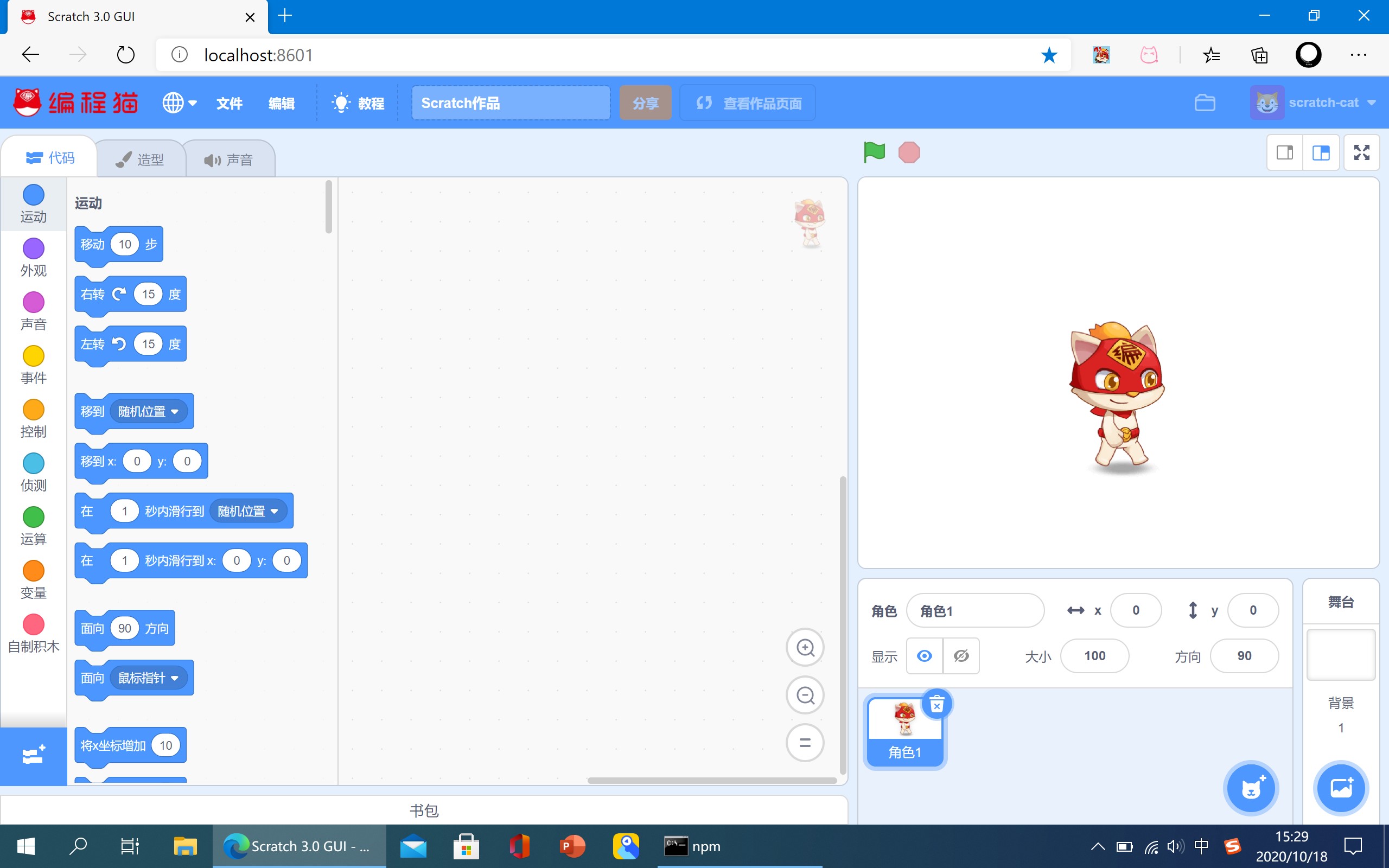Select the 控制 control category
This screenshot has height=868, width=1389.
coord(33,419)
